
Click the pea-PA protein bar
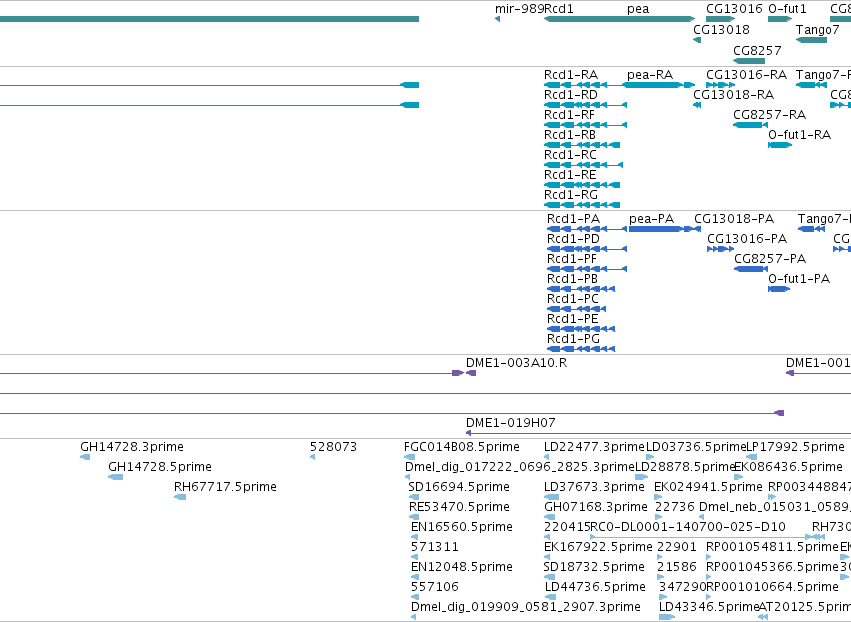(664, 229)
